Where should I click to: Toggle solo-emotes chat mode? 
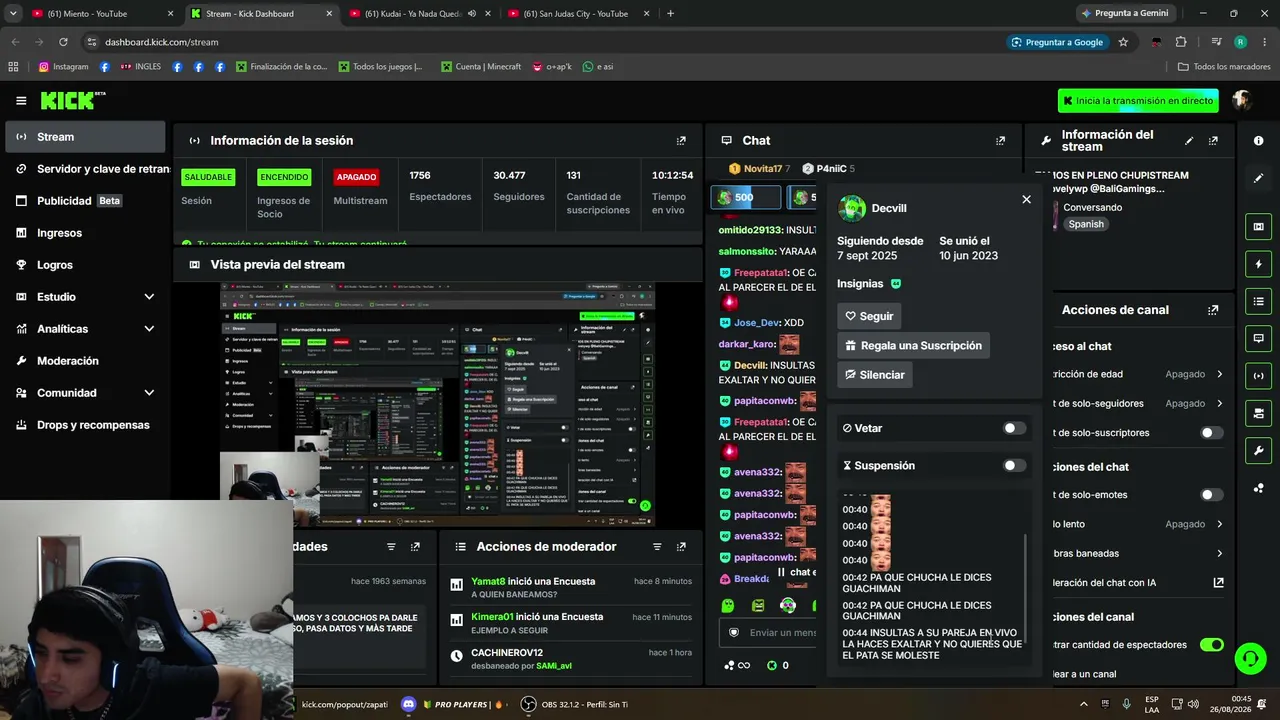[x=1211, y=495]
